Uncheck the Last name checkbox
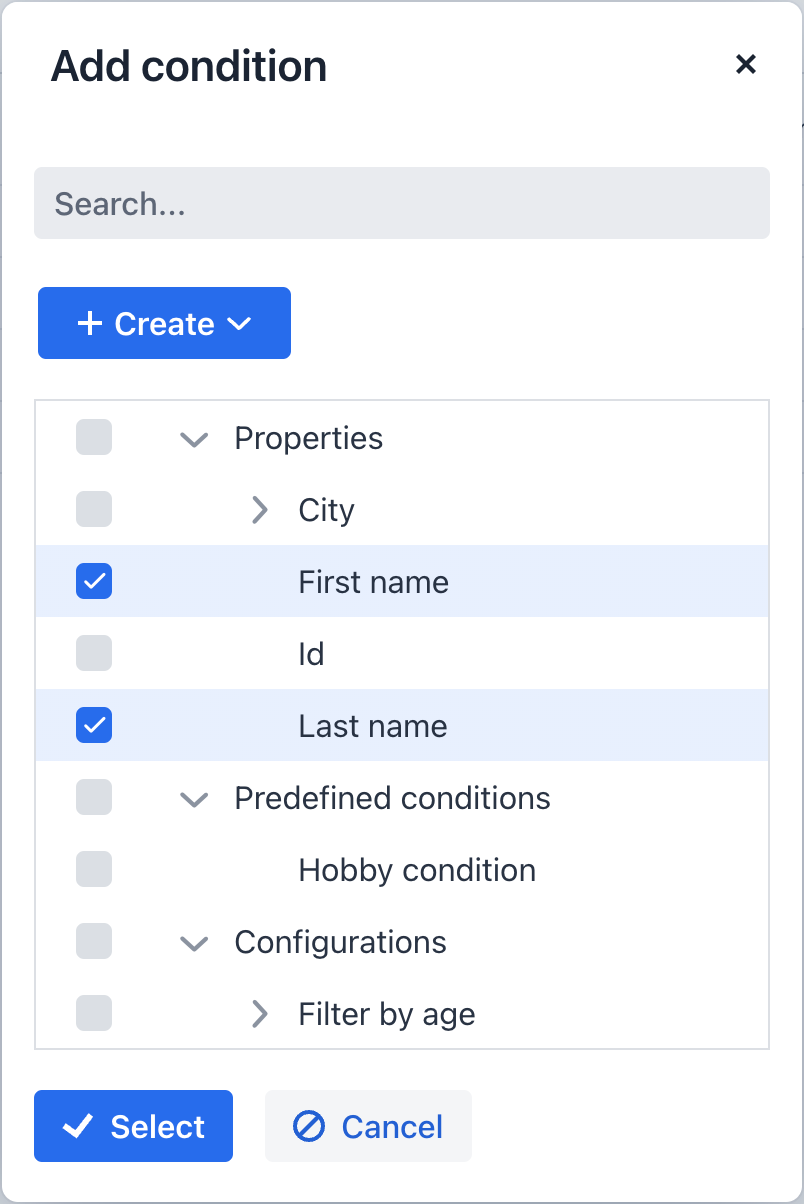Viewport: 804px width, 1204px height. pos(93,725)
